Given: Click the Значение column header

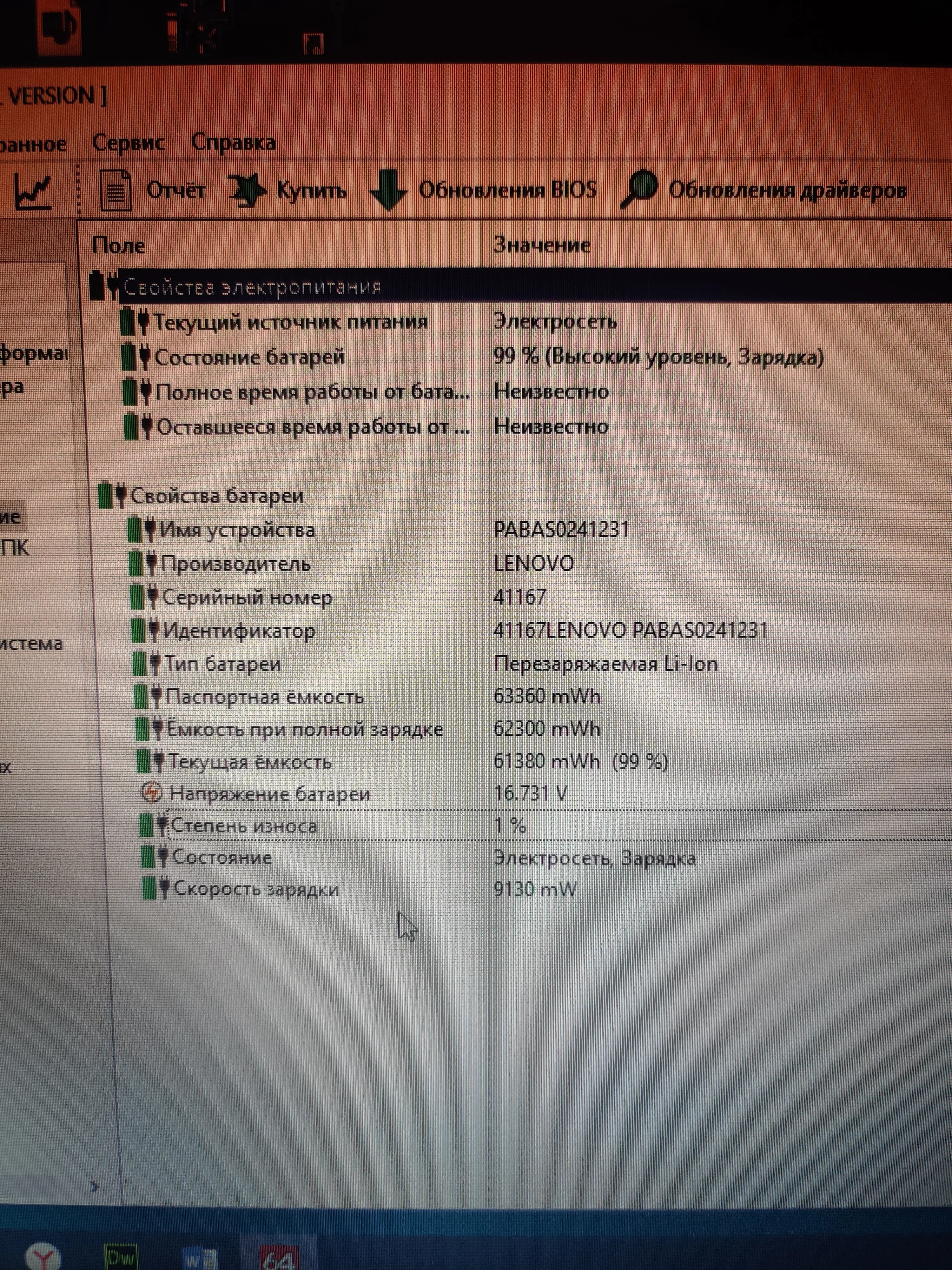Looking at the screenshot, I should click(x=542, y=245).
